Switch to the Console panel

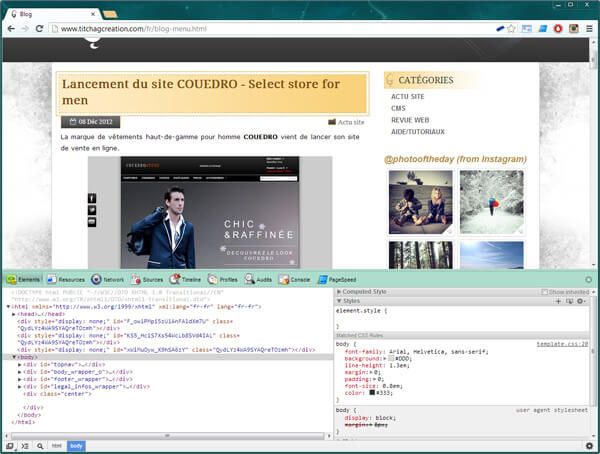pos(294,279)
